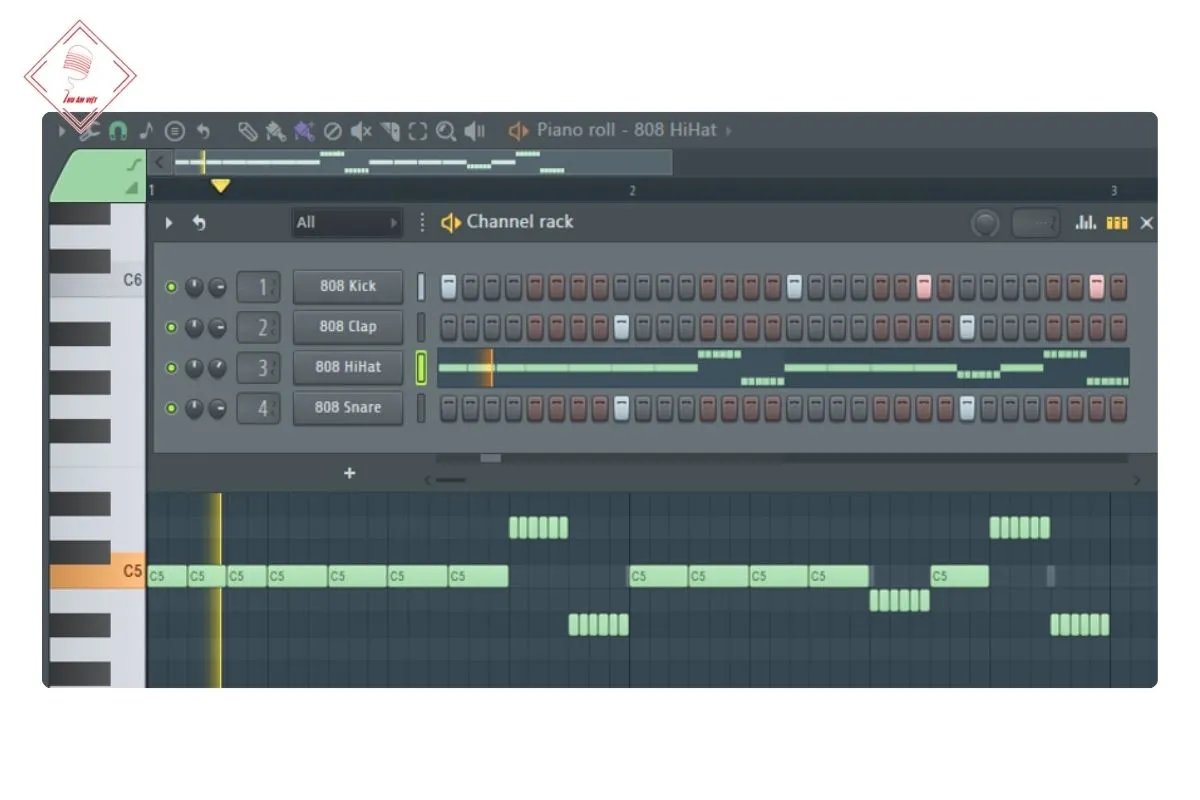The width and height of the screenshot is (1200, 800).
Task: Toggle the Magnet snap icon in the toolbar
Action: click(118, 130)
